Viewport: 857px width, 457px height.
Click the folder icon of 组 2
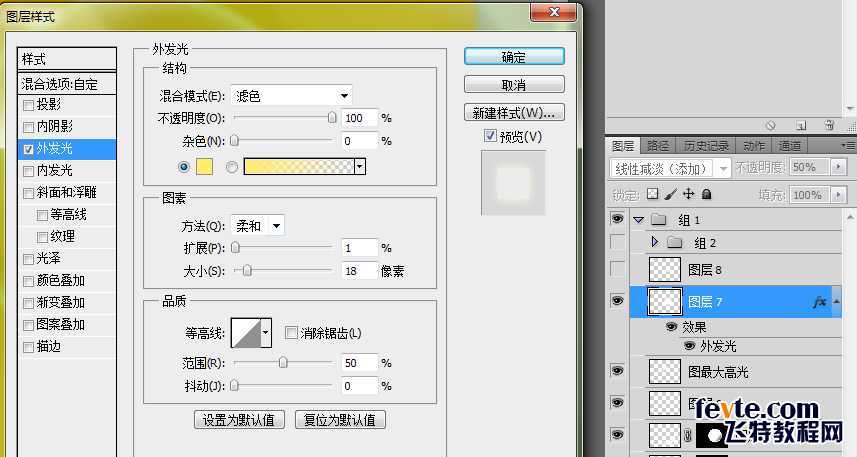674,243
